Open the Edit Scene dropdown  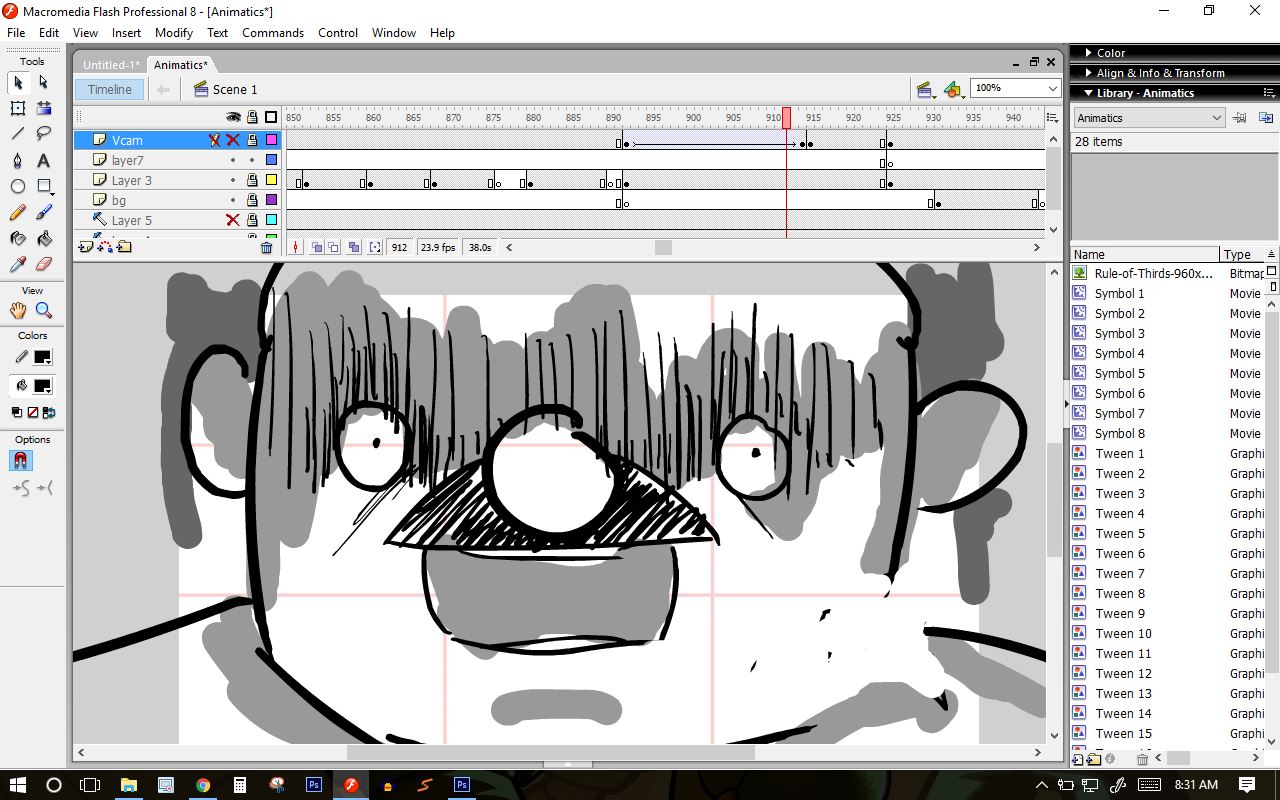coord(925,89)
